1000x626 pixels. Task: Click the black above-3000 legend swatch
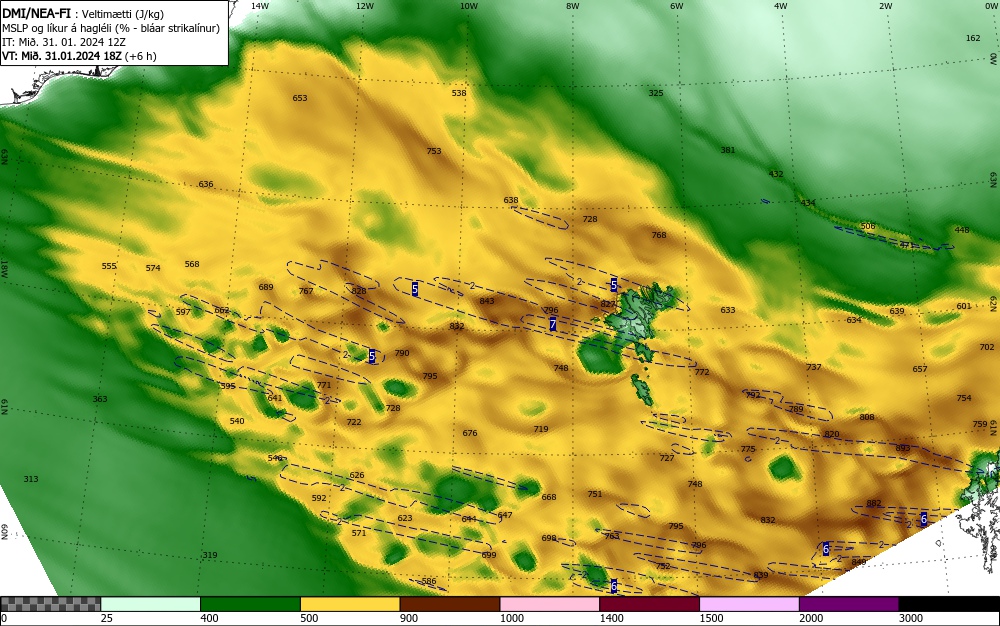pos(949,604)
